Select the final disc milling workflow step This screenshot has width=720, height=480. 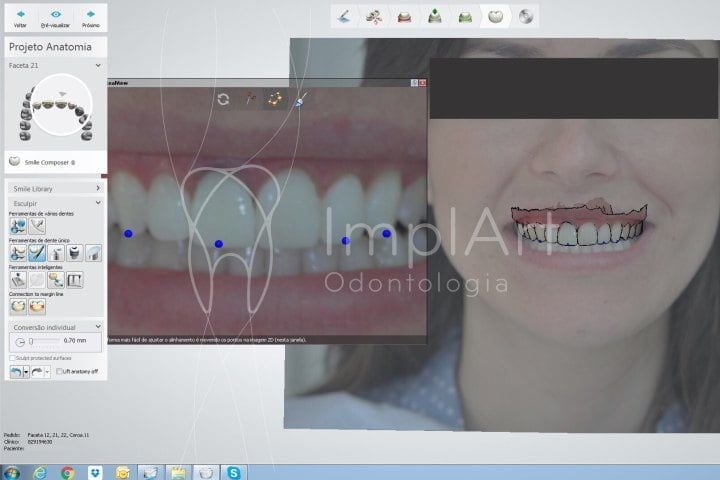[525, 16]
